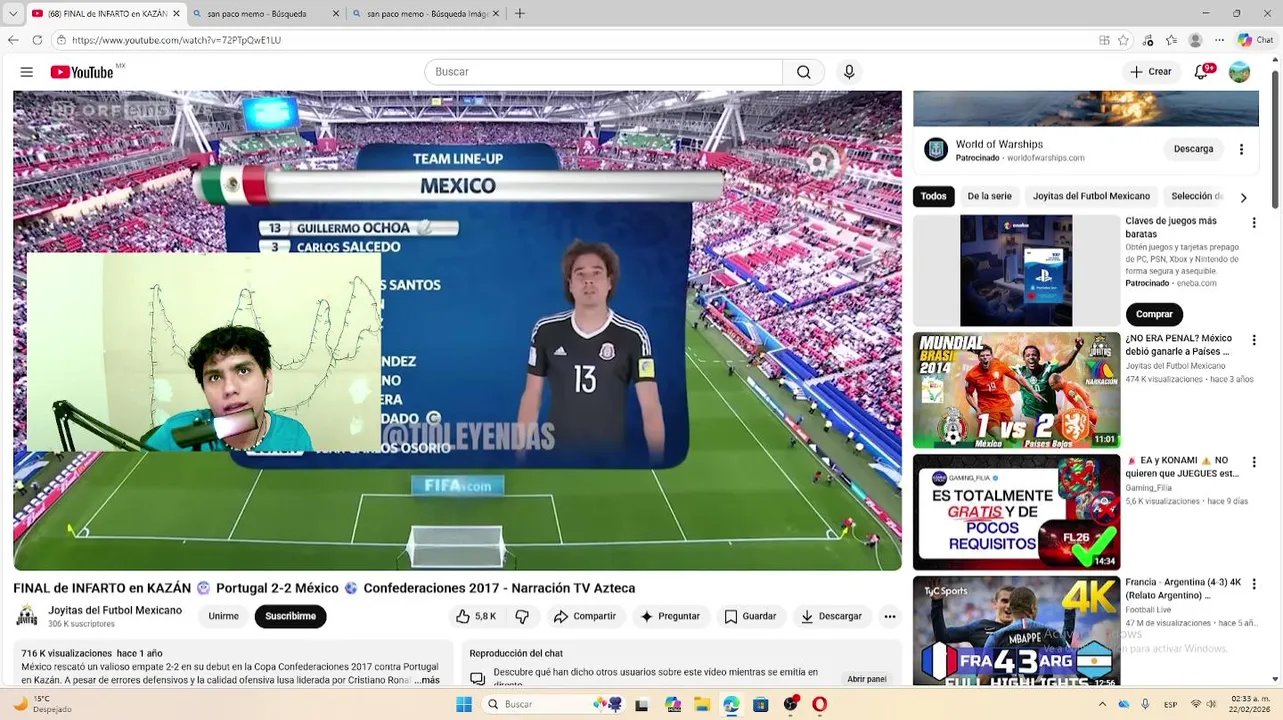Screen dimensions: 1283x720
Task: Open the Edge profile icon
Action: coord(1195,40)
